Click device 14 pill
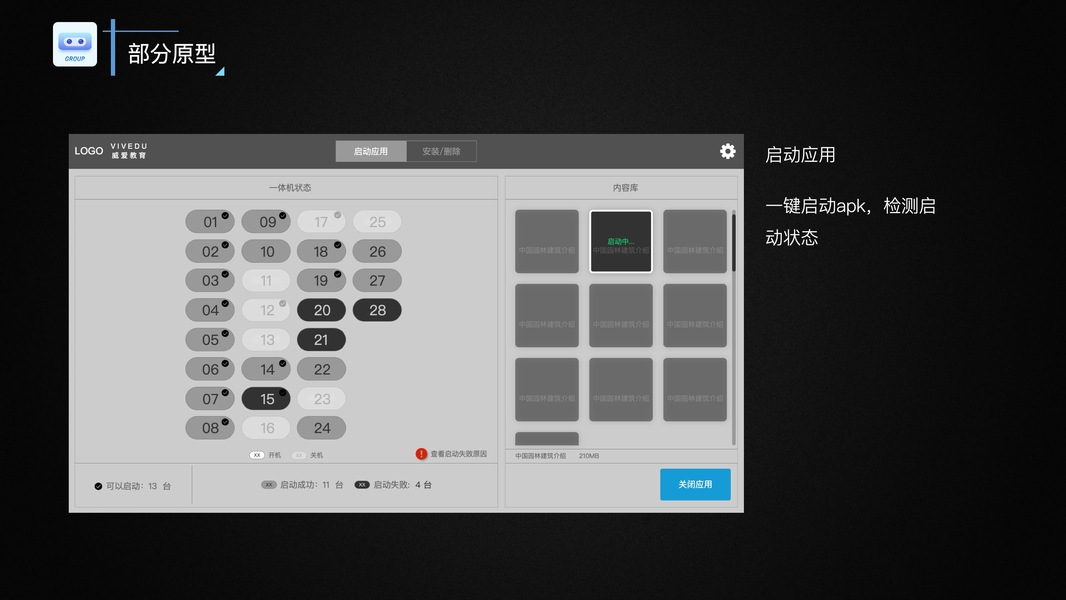The width and height of the screenshot is (1066, 600). pos(266,369)
